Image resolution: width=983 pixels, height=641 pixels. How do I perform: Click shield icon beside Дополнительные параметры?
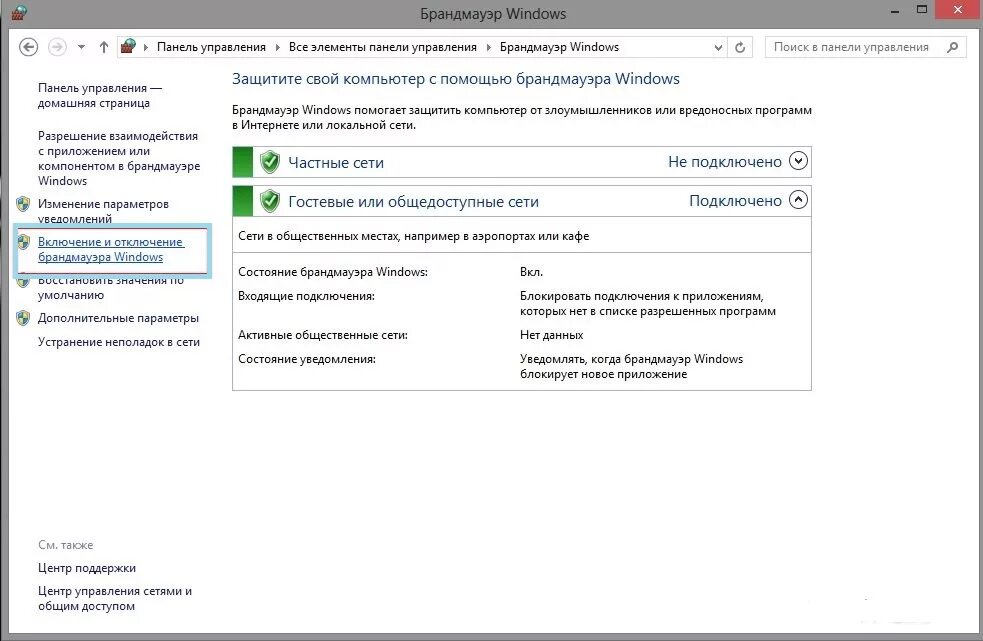click(23, 318)
